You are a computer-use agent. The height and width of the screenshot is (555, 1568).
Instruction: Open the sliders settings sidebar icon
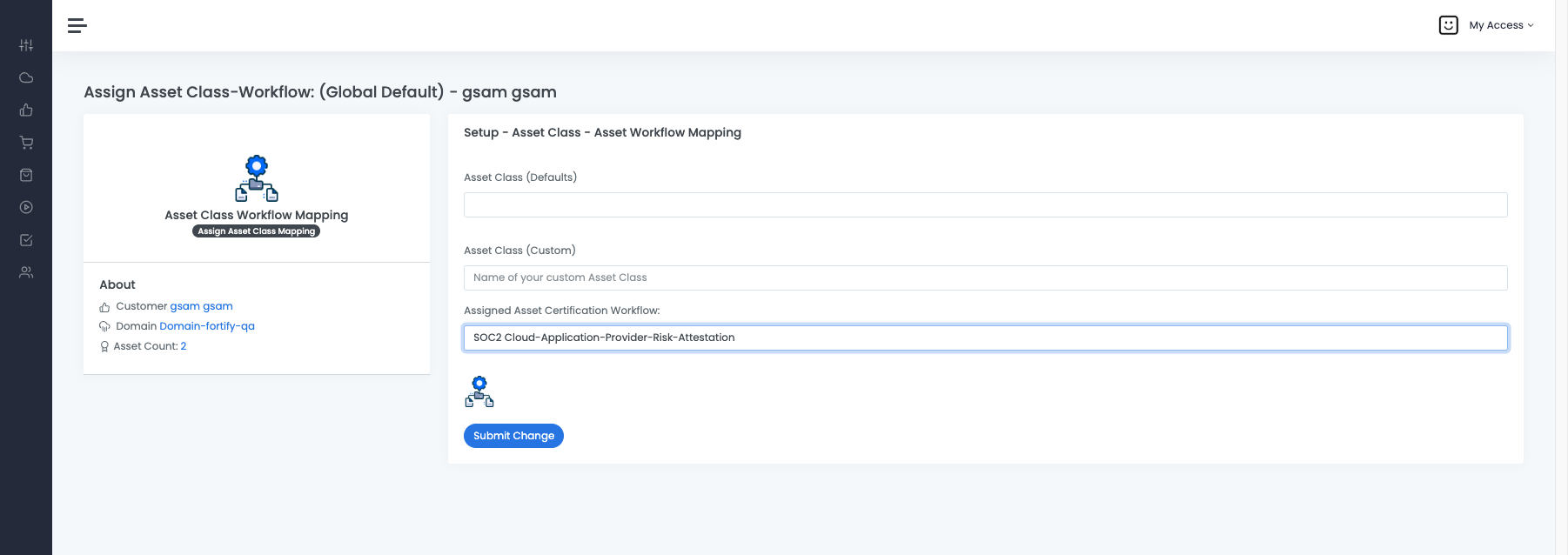[x=26, y=45]
